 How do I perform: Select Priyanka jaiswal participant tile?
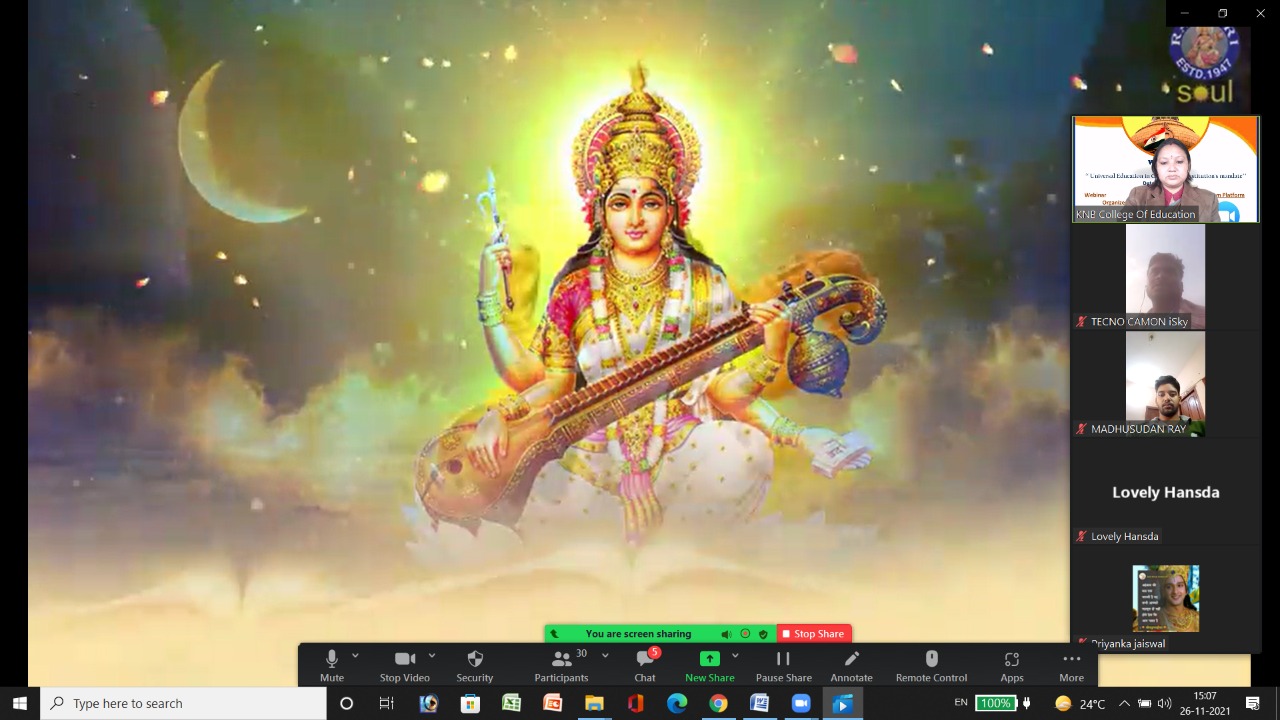[1166, 600]
